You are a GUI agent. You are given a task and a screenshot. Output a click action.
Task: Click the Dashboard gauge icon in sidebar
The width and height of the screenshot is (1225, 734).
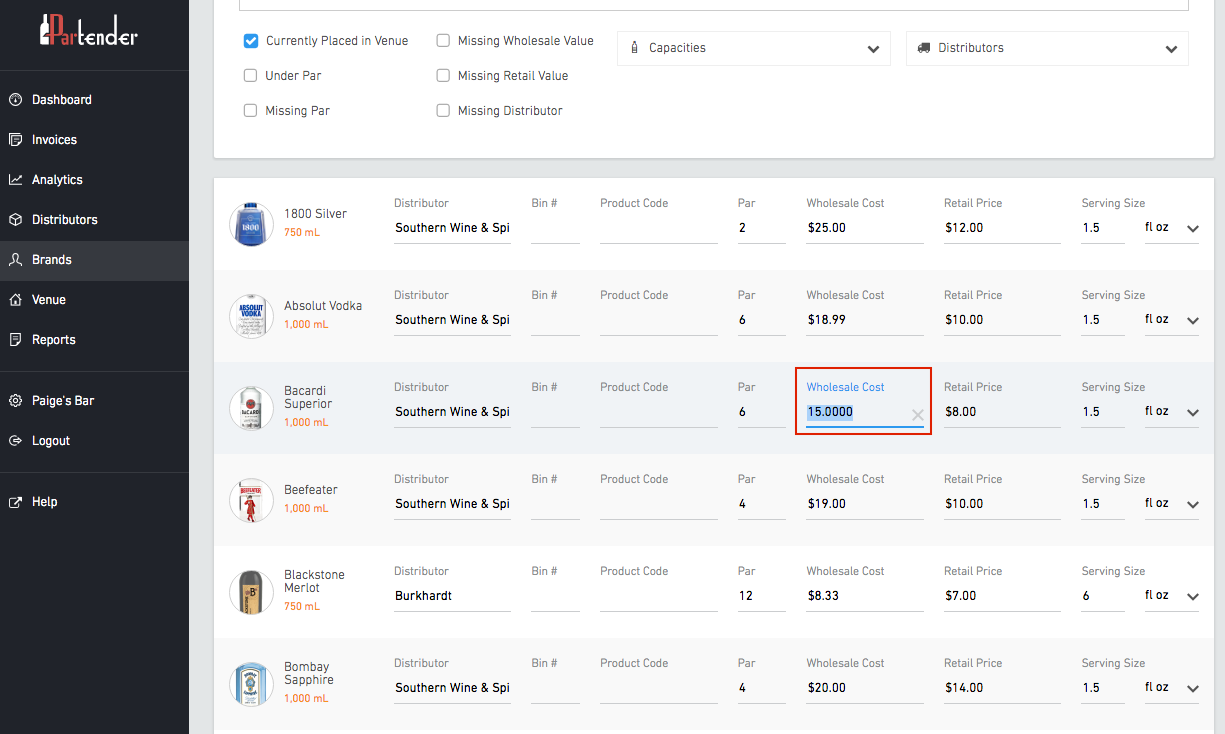15,100
